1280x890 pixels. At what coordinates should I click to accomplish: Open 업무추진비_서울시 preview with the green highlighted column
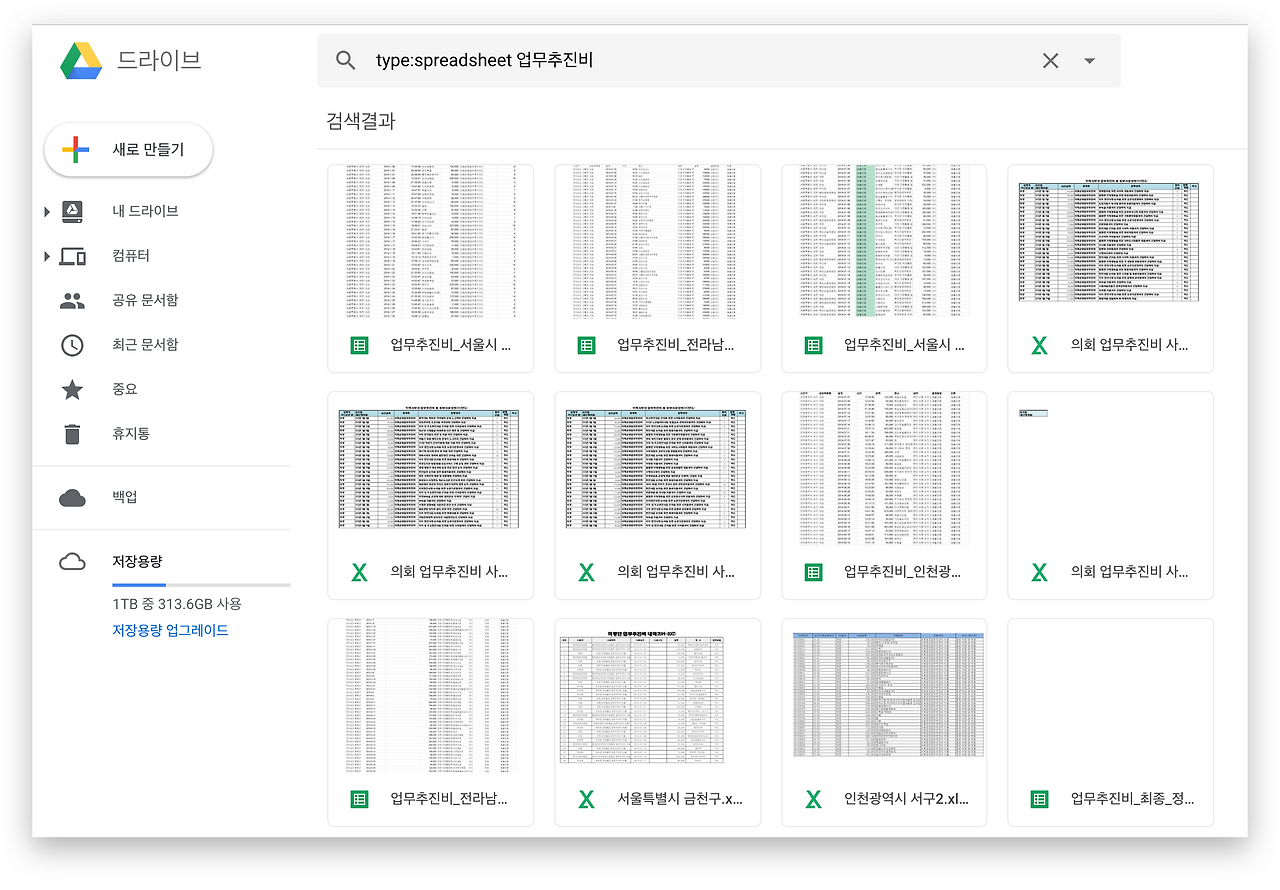point(884,243)
